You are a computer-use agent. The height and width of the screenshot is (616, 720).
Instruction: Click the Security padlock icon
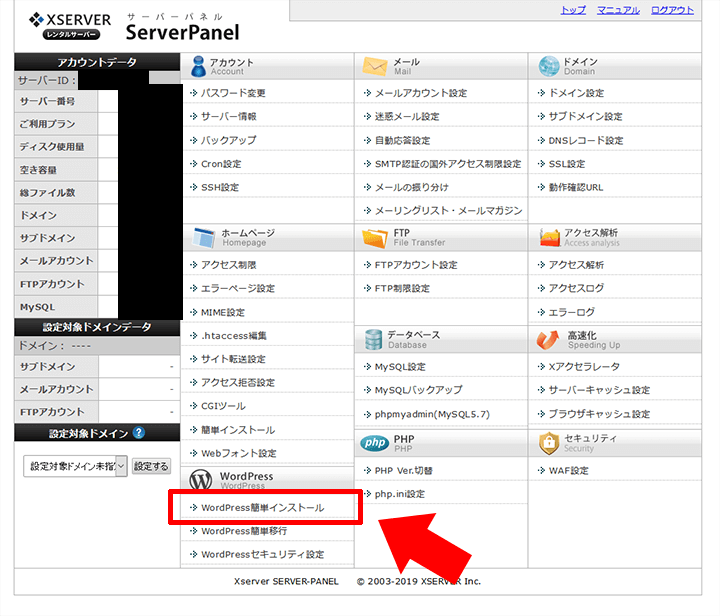point(549,443)
